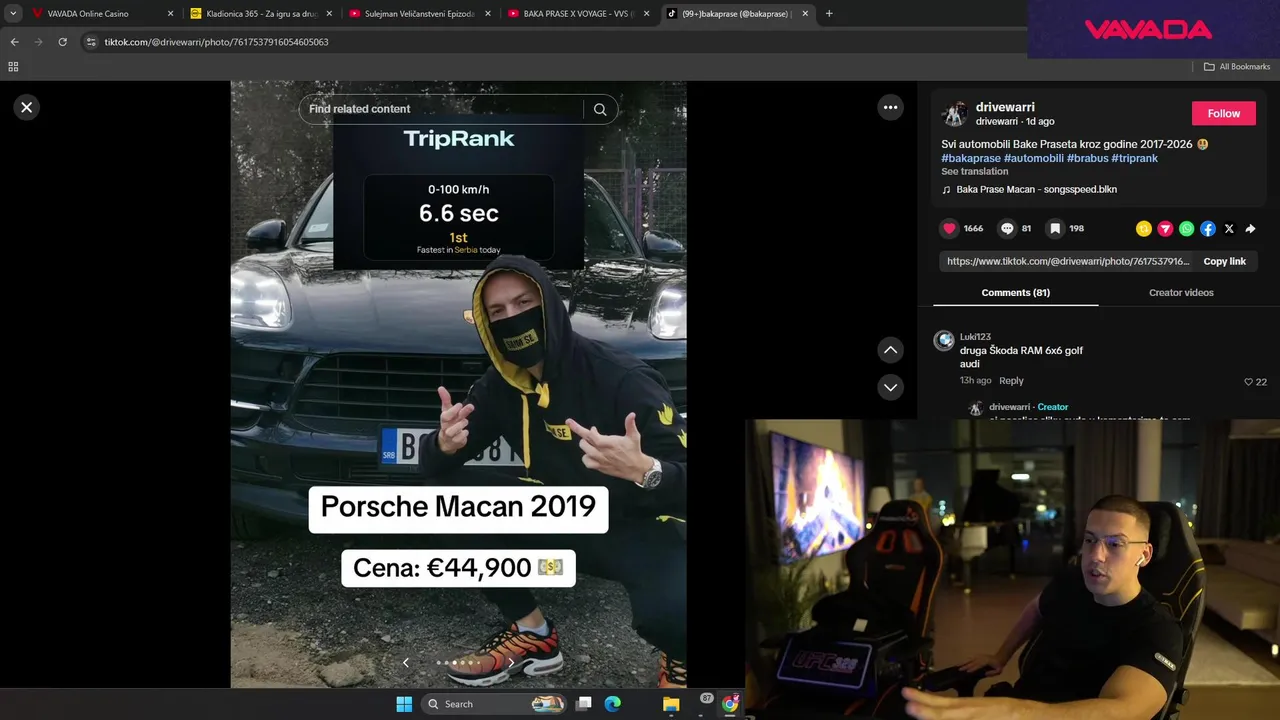Show next photo with right arrow
The image size is (1280, 720).
pyautogui.click(x=511, y=662)
